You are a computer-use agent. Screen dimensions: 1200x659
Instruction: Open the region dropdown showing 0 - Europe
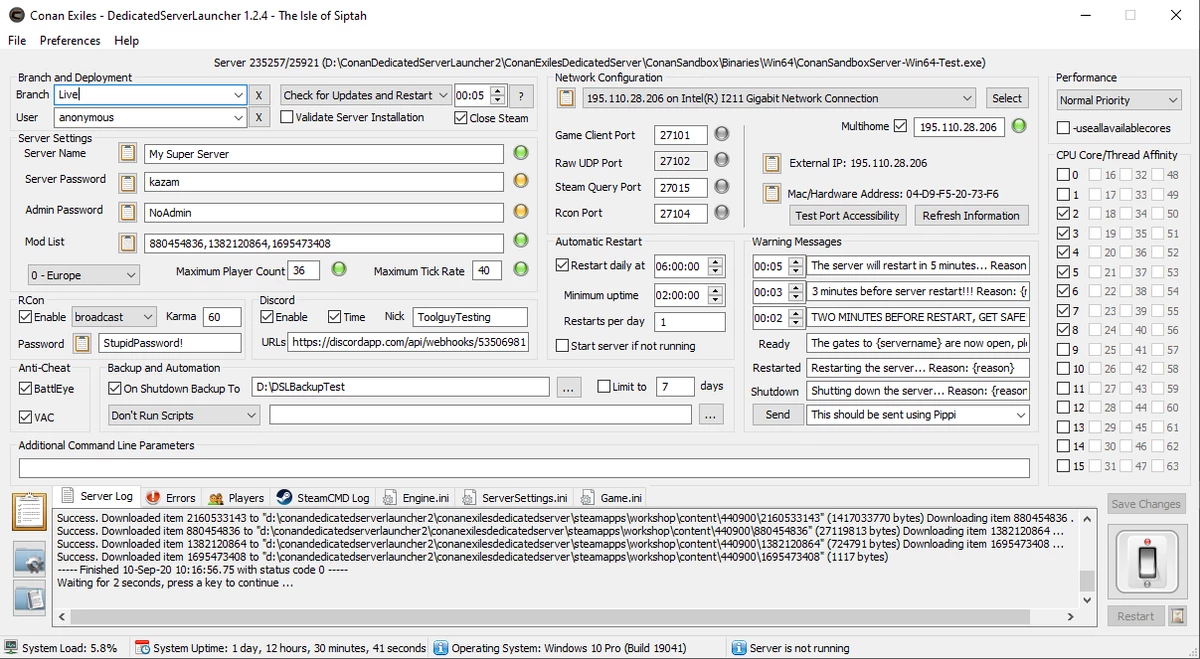click(x=84, y=275)
